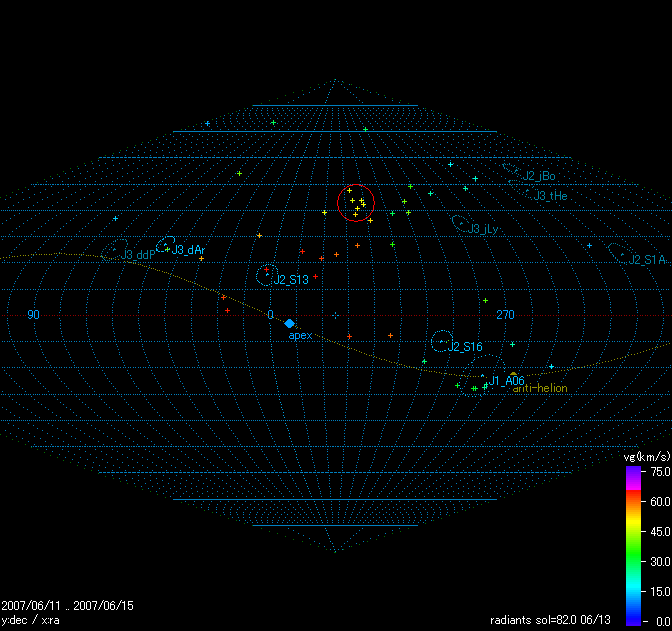Click the J3_jLy radiant label
This screenshot has height=631, width=672.
click(x=483, y=229)
